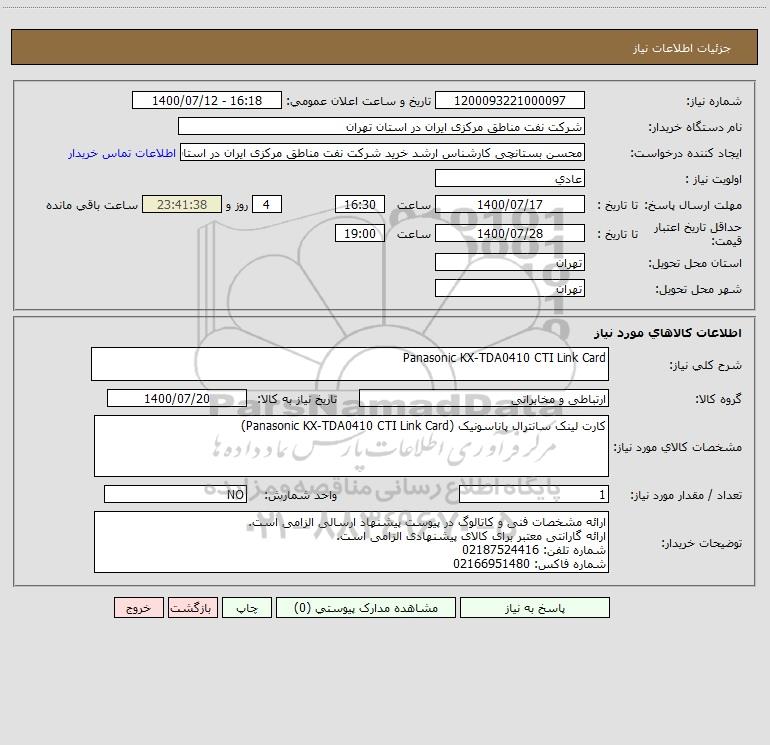Click response deadline date 1400/07/17
The image size is (770, 745).
point(510,204)
